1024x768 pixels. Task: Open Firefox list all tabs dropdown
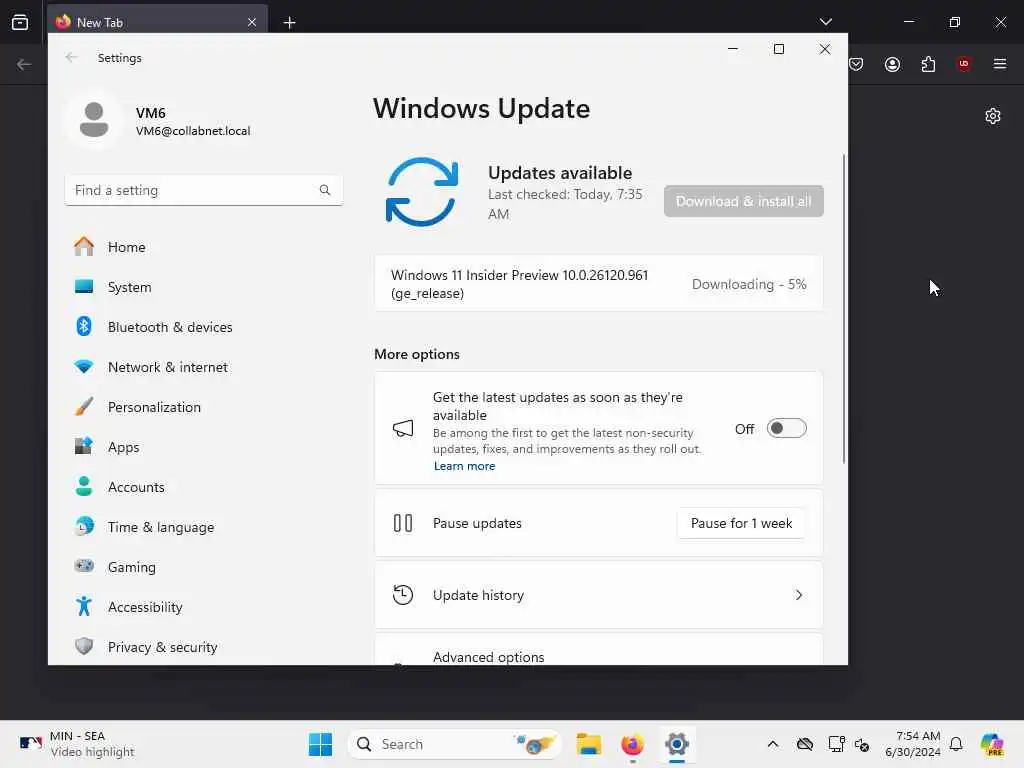point(825,22)
